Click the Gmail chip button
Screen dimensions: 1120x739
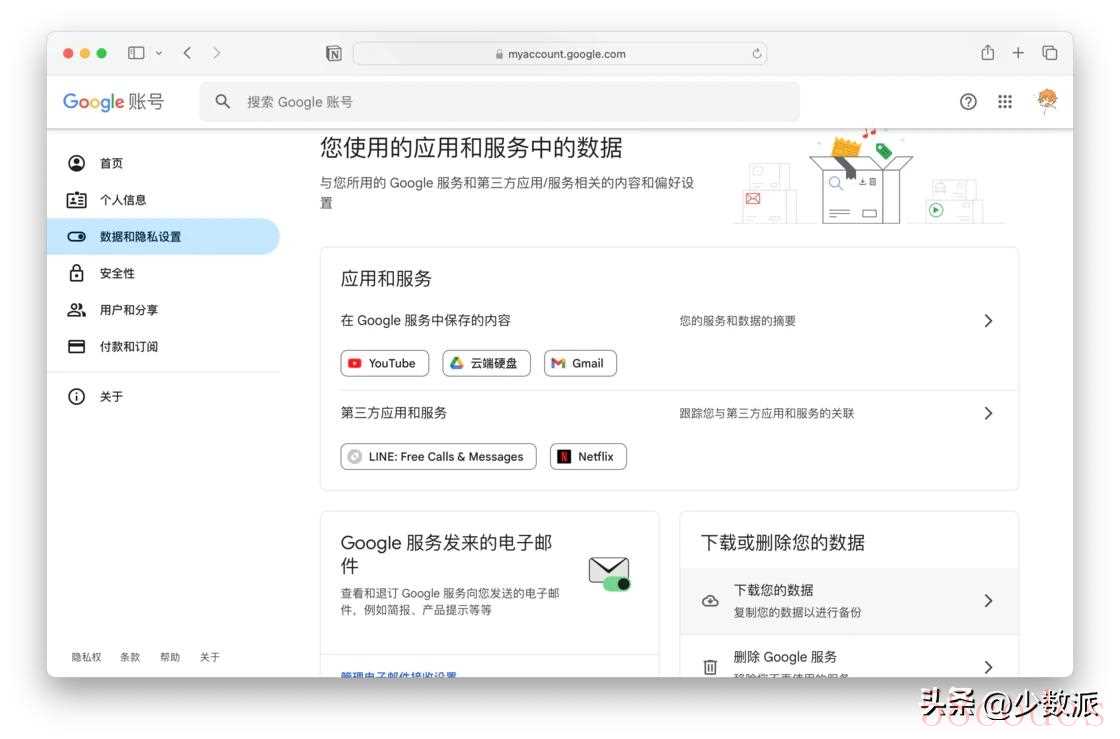580,363
